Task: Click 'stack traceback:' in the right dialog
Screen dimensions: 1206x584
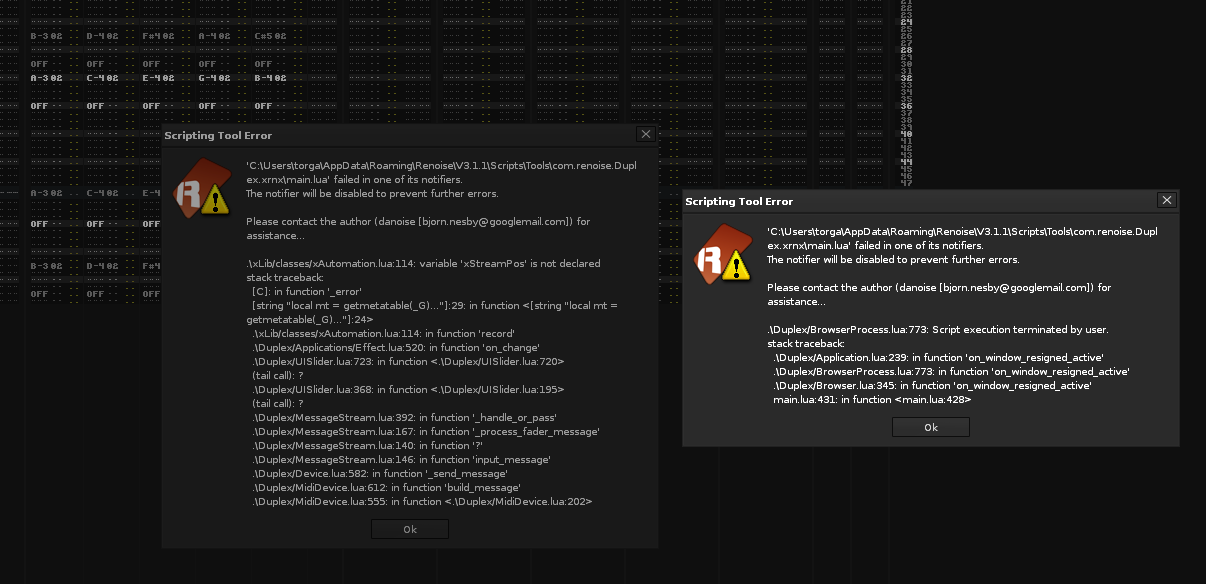Action: tap(806, 343)
